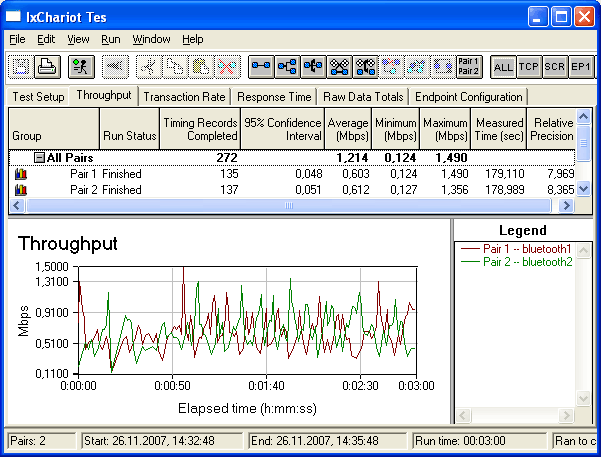Click the Run test running-man icon

(81, 67)
